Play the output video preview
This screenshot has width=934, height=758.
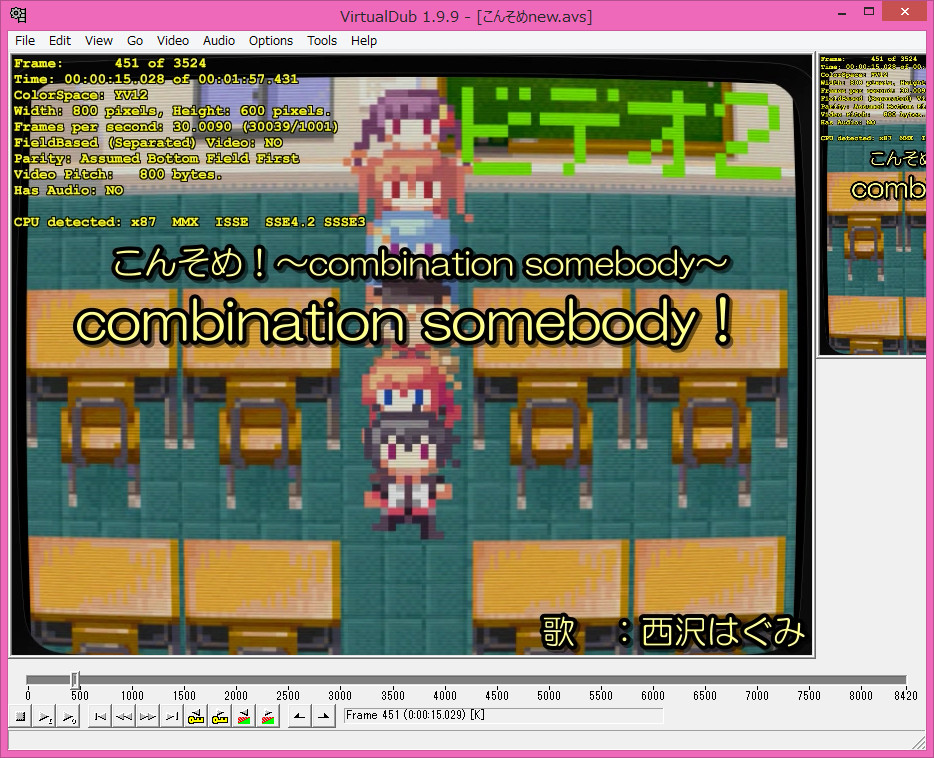click(x=69, y=716)
